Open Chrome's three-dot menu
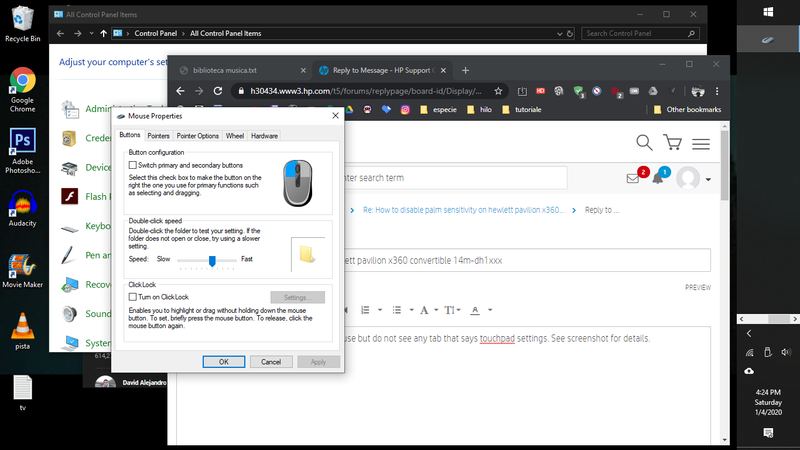 717,91
